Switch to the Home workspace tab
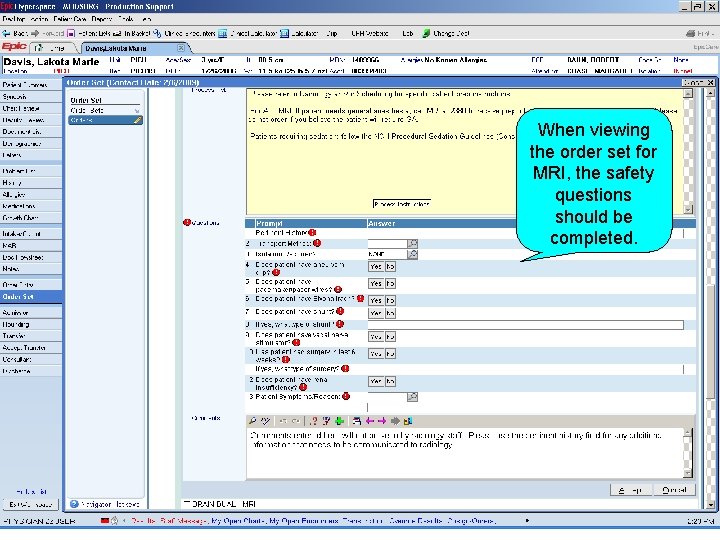The width and height of the screenshot is (720, 540). coord(52,48)
